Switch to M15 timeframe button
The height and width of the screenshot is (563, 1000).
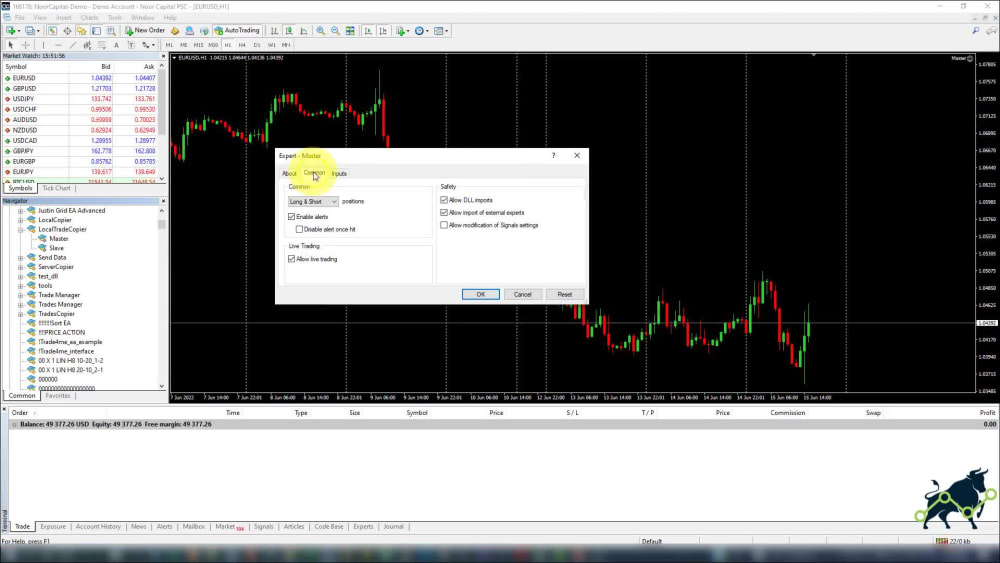click(x=198, y=45)
